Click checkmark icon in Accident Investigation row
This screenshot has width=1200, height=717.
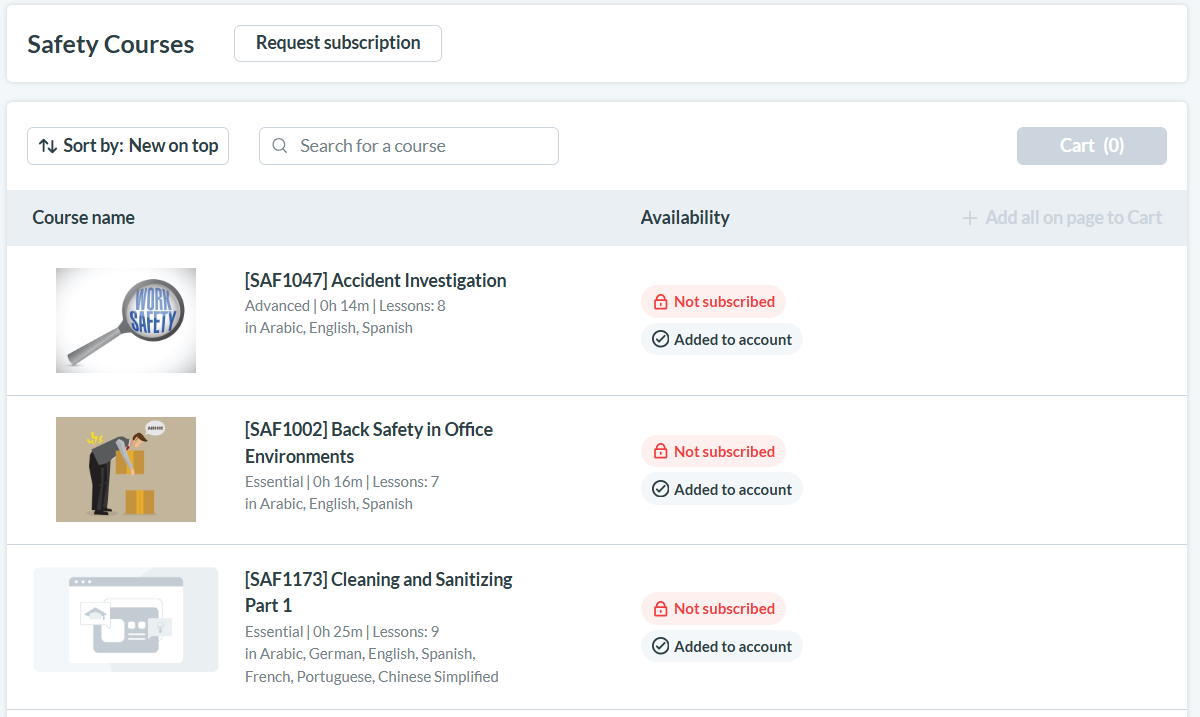(x=660, y=340)
